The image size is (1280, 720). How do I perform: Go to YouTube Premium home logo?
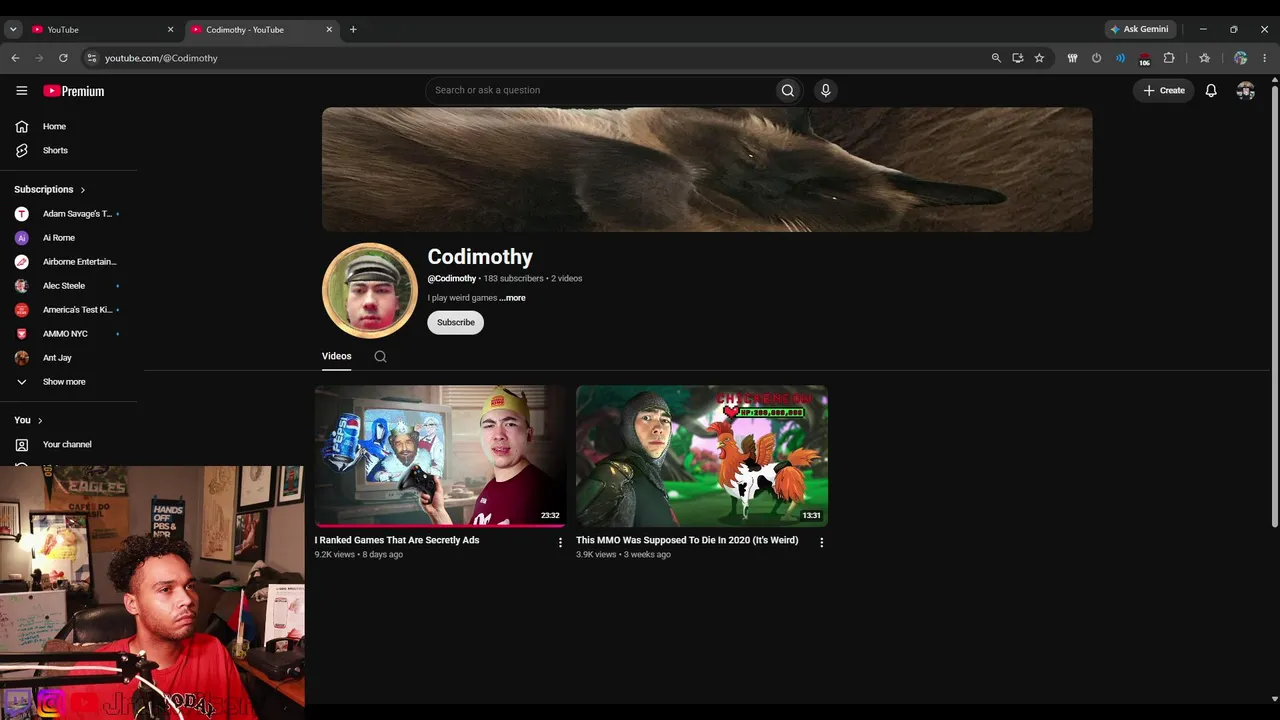coord(74,91)
